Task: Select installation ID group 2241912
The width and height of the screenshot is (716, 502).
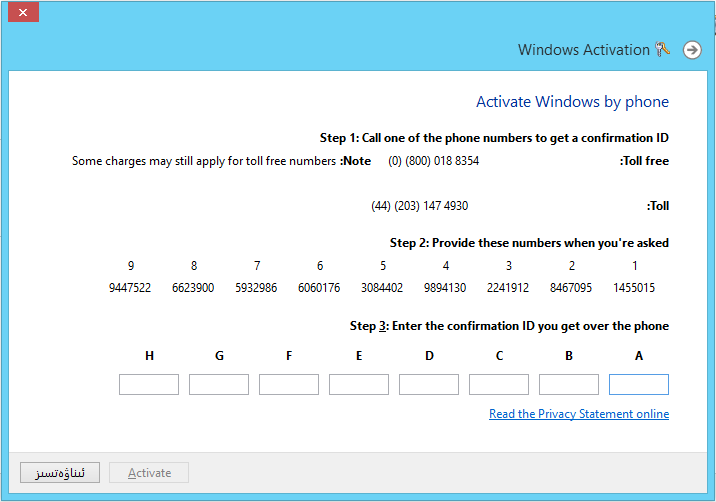Action: 508,288
